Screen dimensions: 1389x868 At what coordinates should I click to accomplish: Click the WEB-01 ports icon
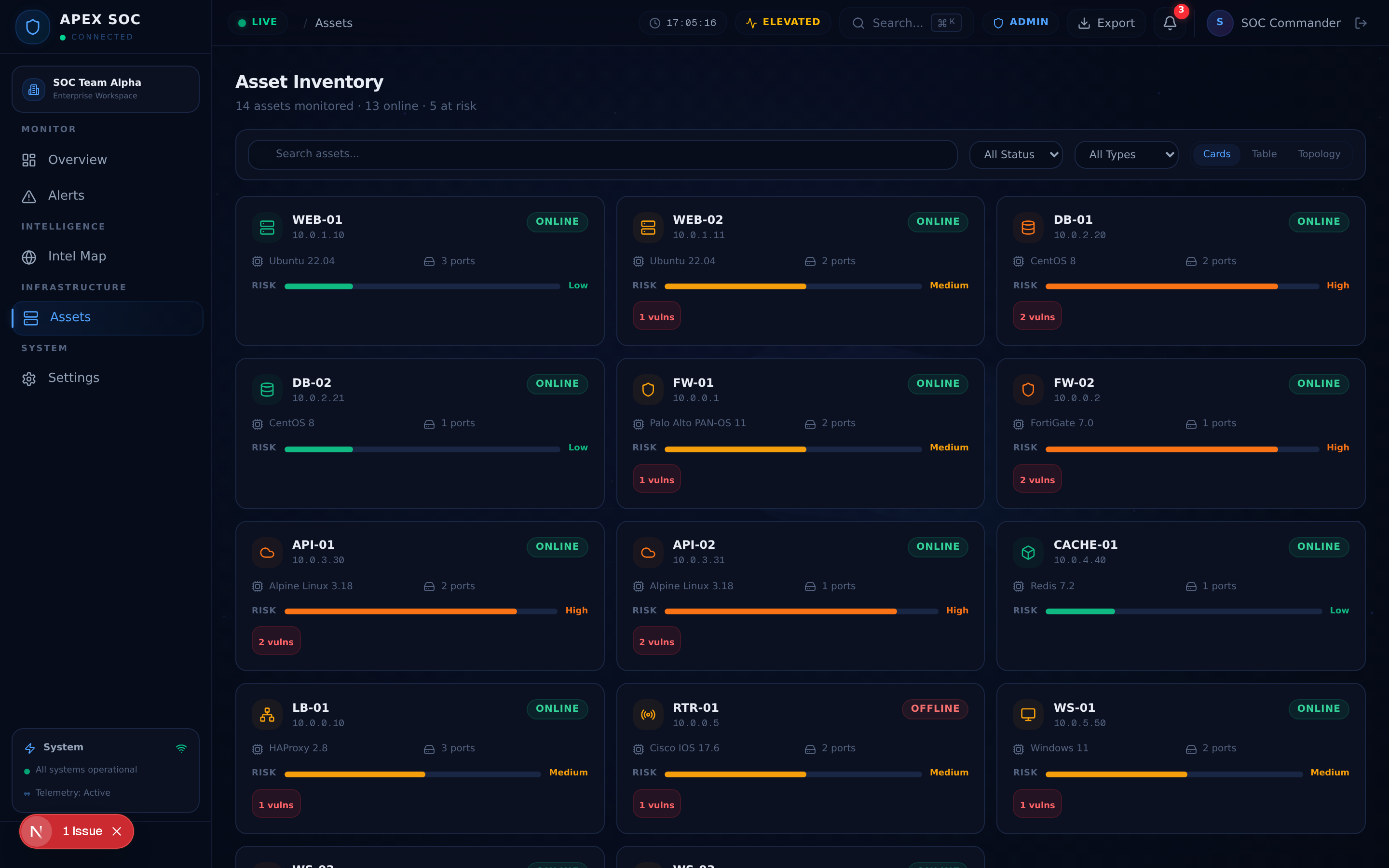click(x=429, y=261)
